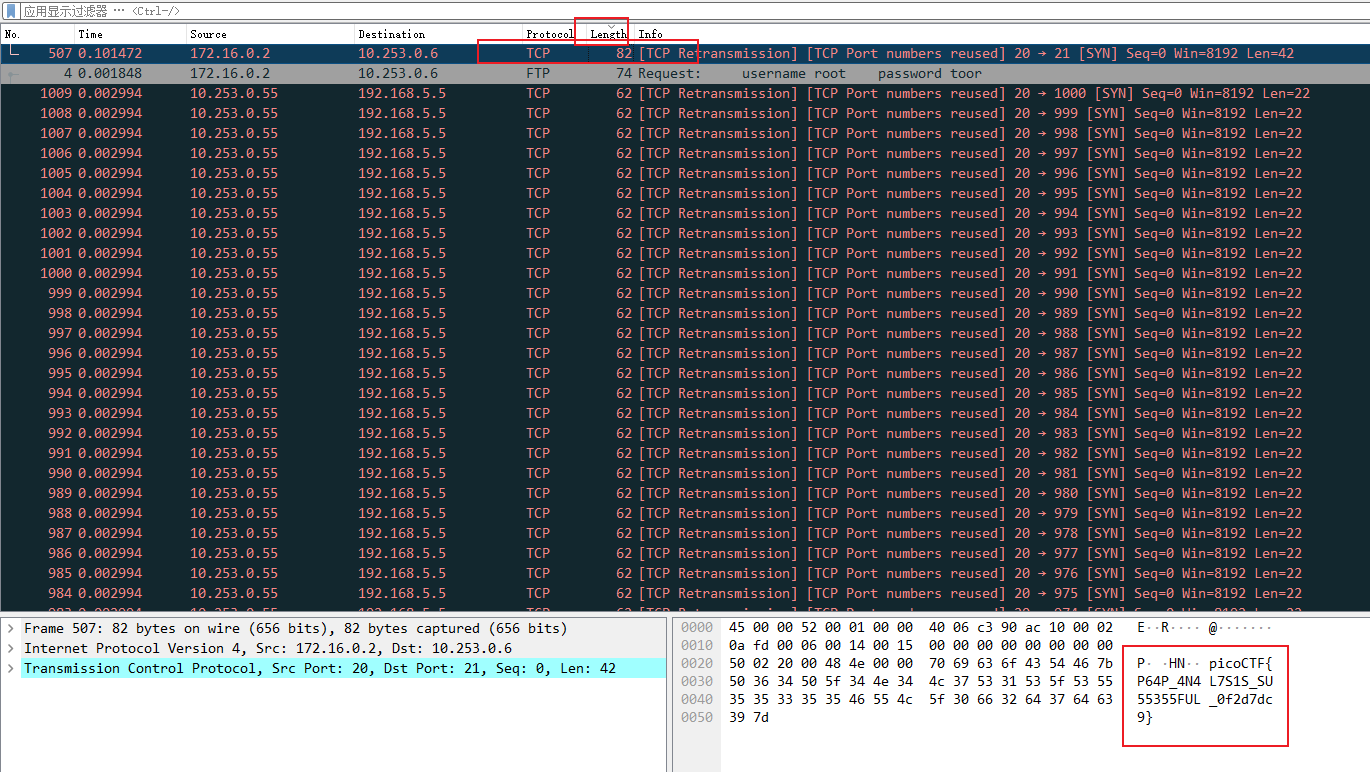1370x772 pixels.
Task: Click hex offset 0020 row bytes
Action: (x=920, y=663)
